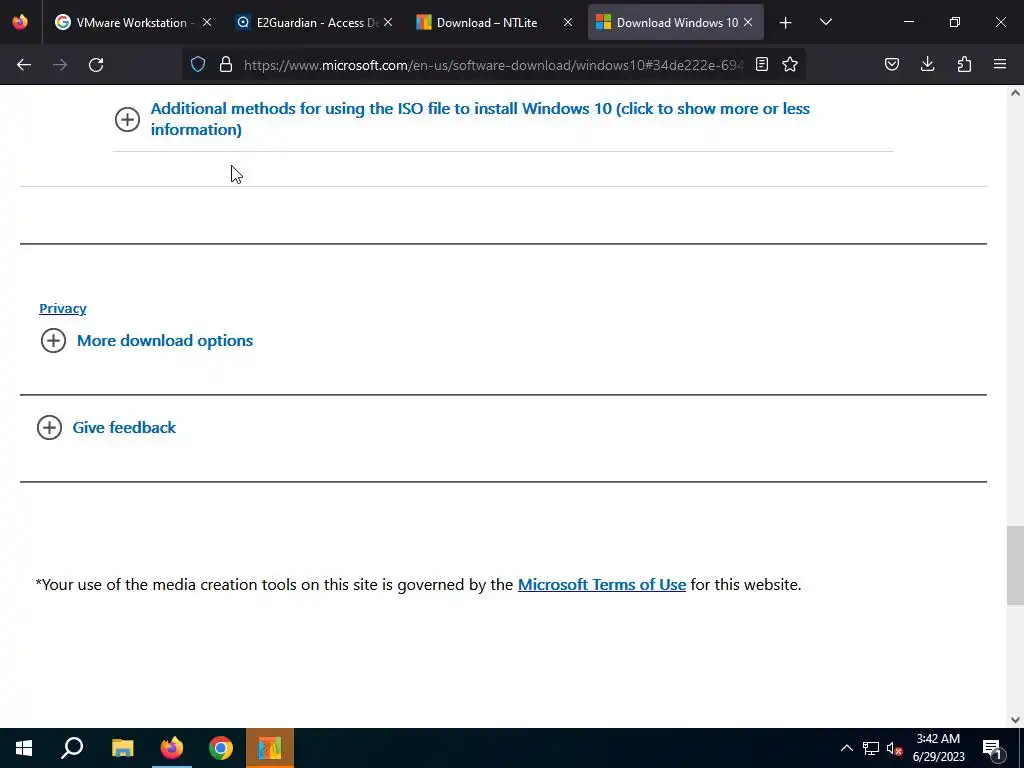Open the Microsoft Terms of Use link
The width and height of the screenshot is (1024, 768).
click(601, 584)
